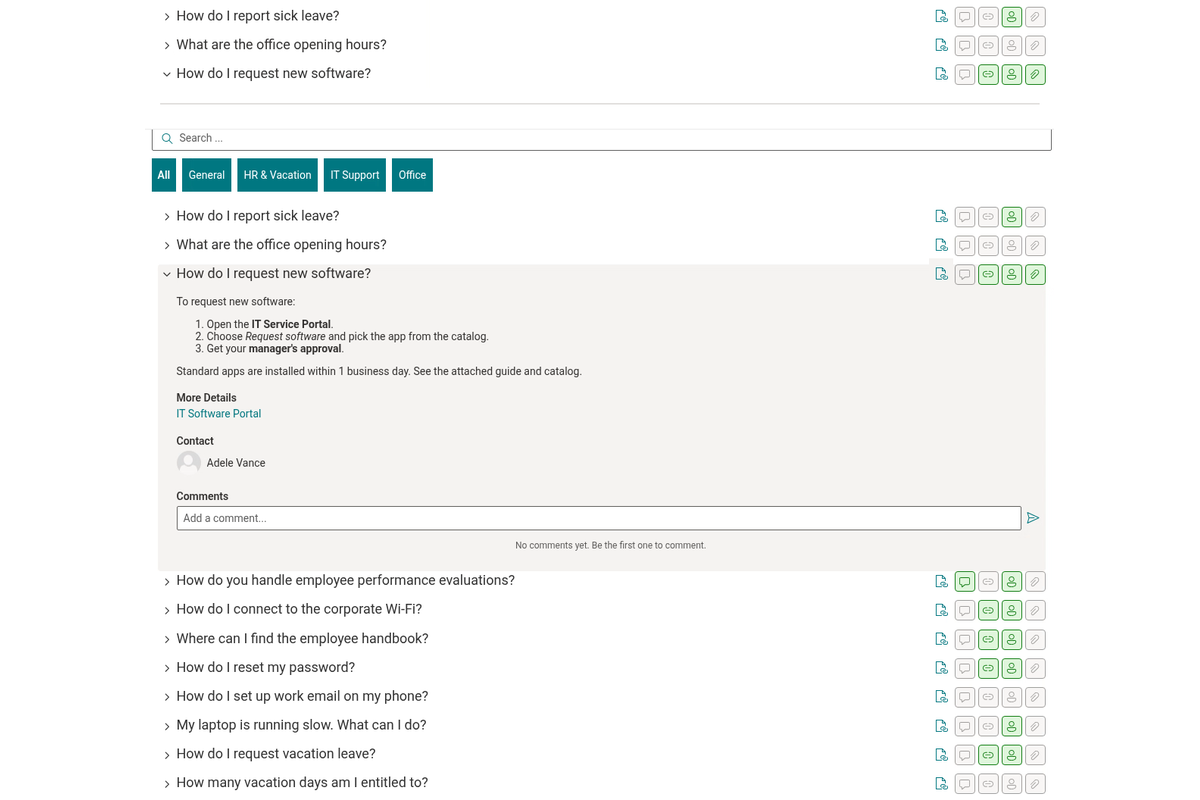
Task: Open document icon for work email question
Action: pos(941,697)
